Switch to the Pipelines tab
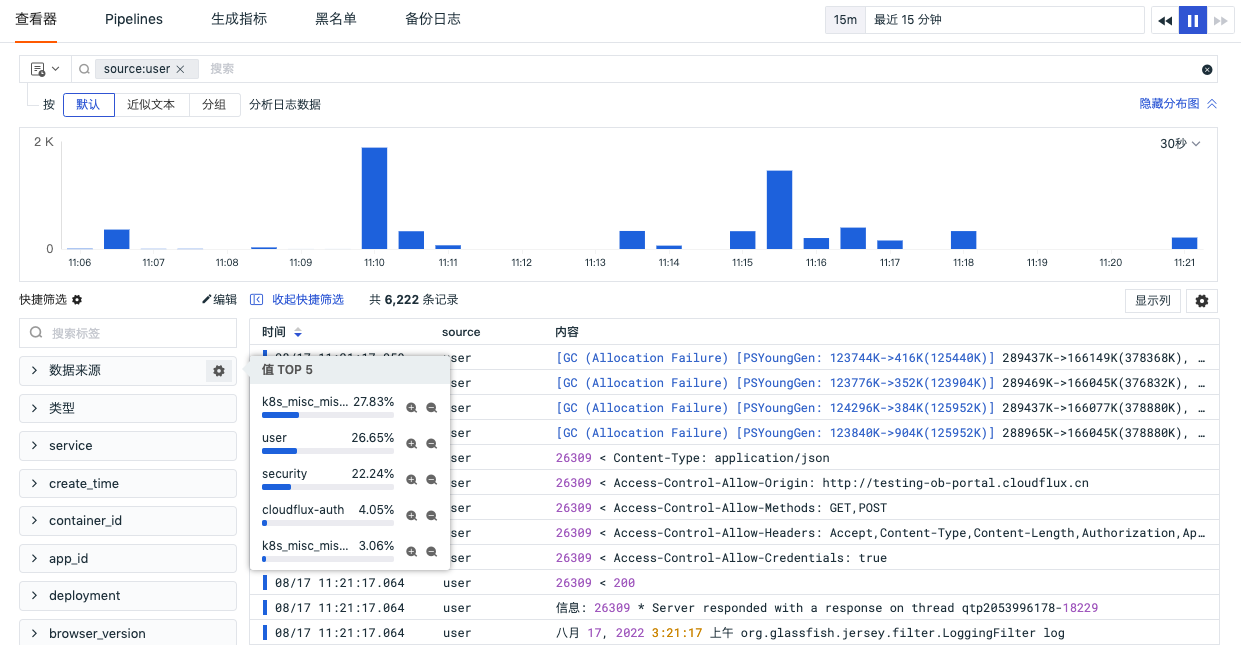 [x=134, y=19]
